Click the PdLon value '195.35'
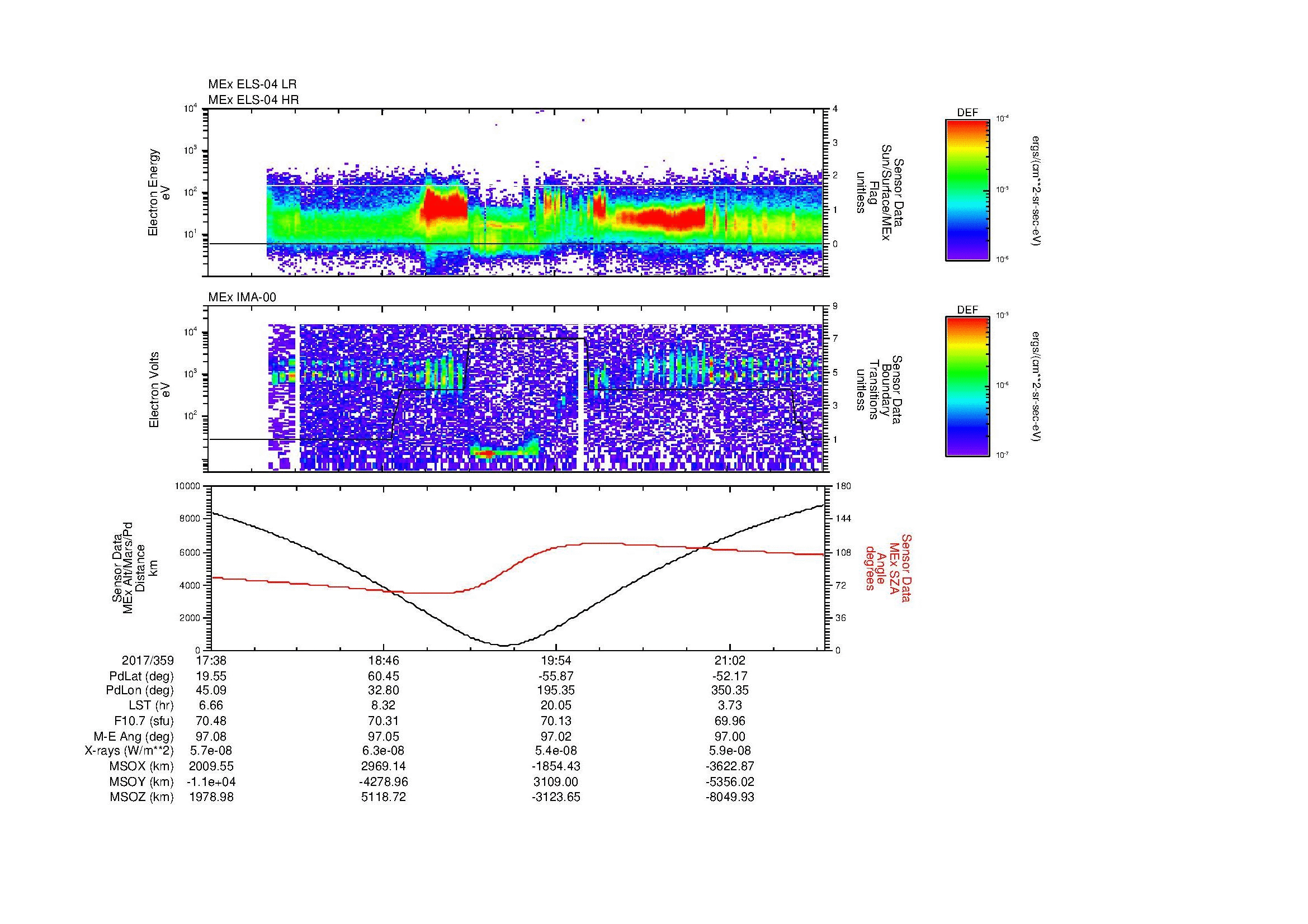The image size is (1308, 924). click(x=556, y=690)
